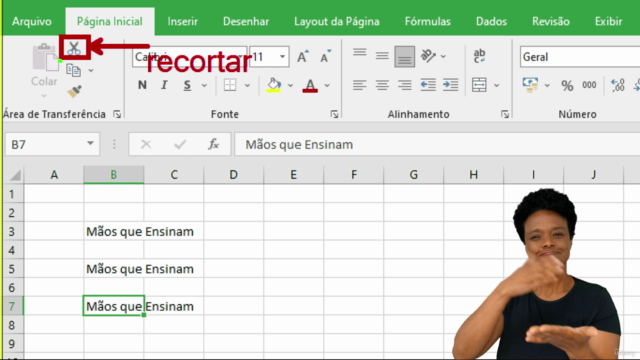Apply red font color A
Viewport: 640px width, 360px height.
[x=310, y=85]
